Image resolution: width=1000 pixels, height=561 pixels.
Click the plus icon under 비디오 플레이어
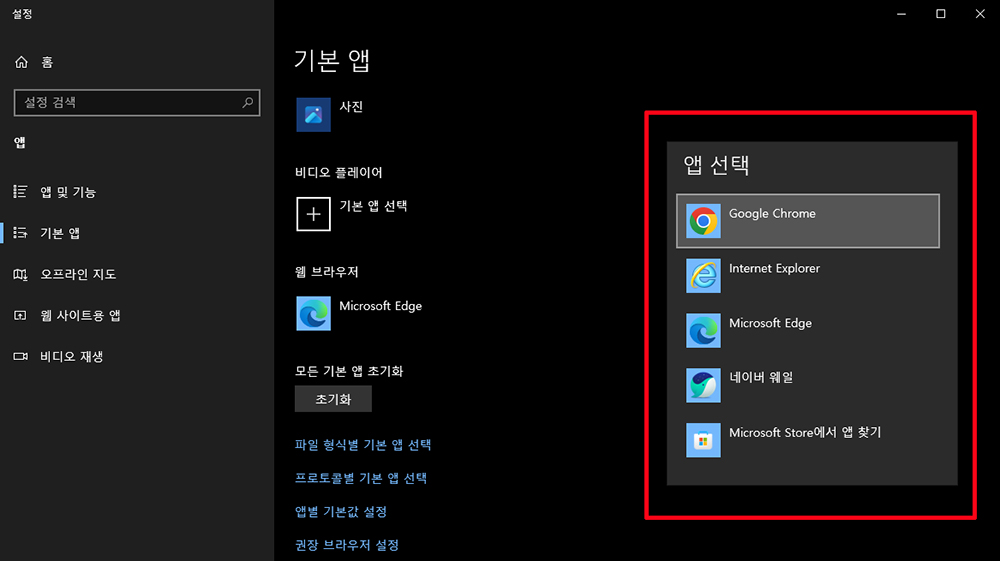coord(313,214)
